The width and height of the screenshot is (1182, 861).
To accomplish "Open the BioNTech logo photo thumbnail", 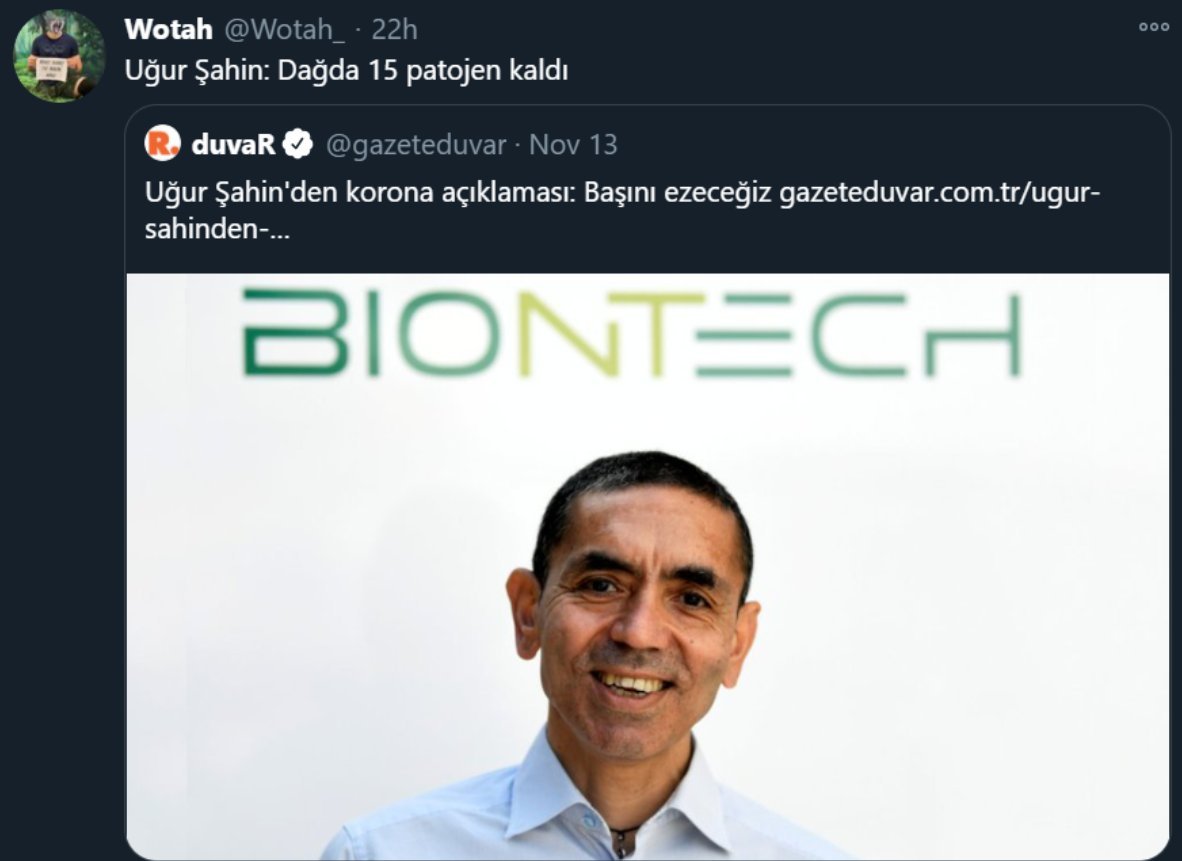I will click(x=648, y=565).
